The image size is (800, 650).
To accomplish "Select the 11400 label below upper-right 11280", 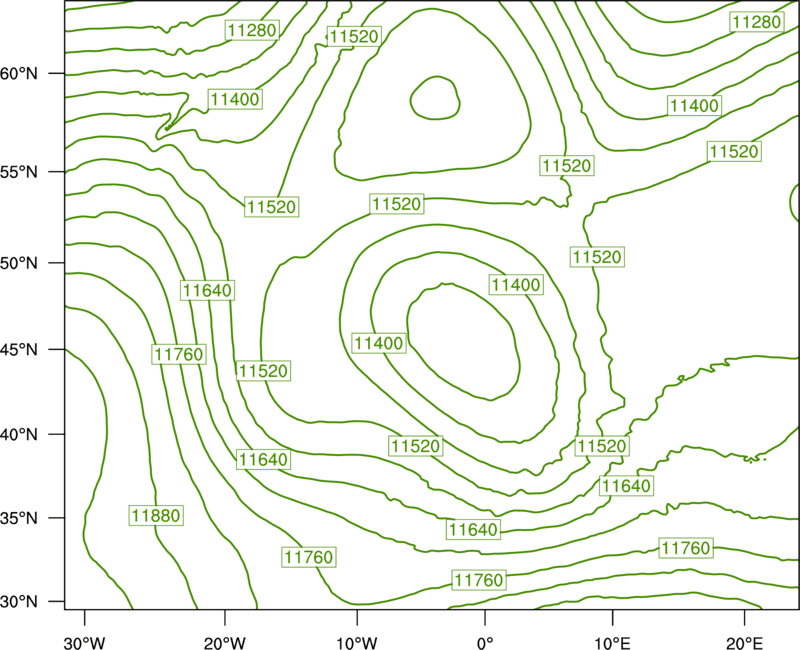I will 694,106.
